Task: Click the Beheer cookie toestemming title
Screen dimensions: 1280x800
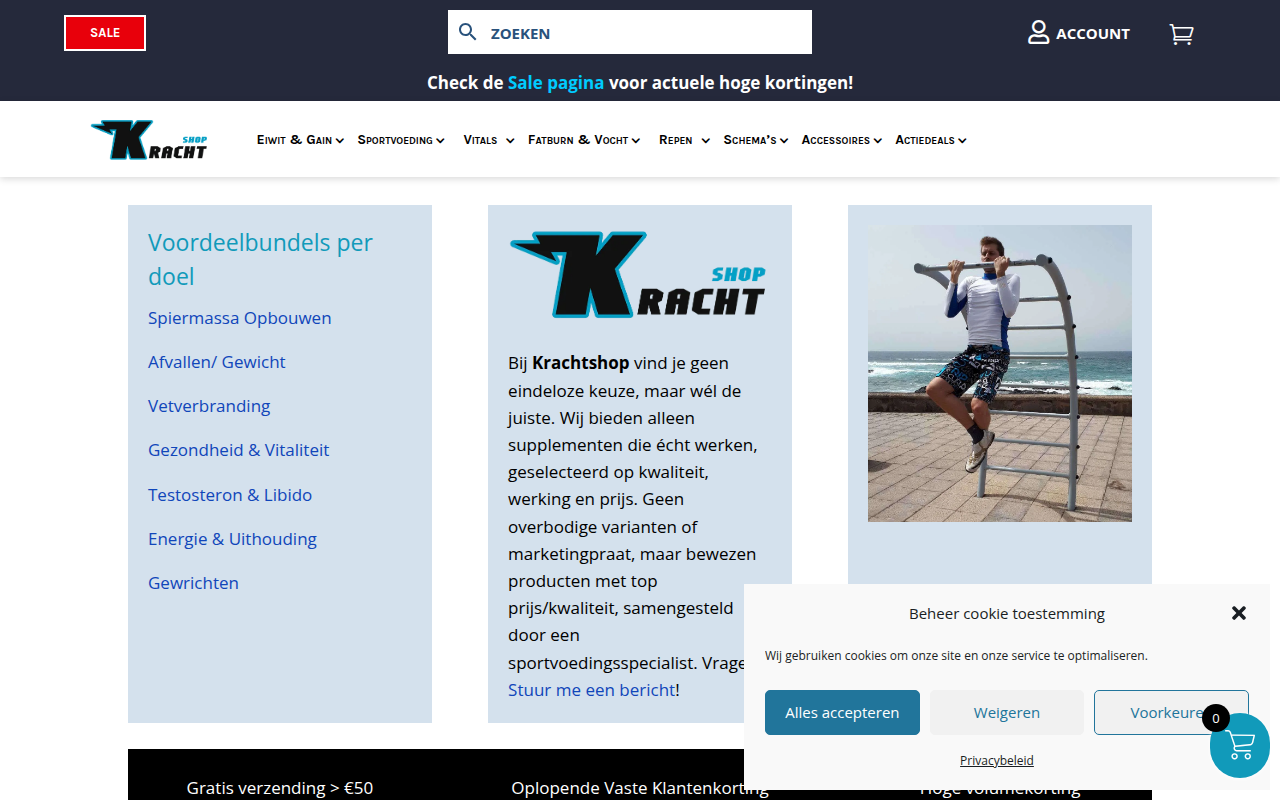Action: pyautogui.click(x=1007, y=614)
